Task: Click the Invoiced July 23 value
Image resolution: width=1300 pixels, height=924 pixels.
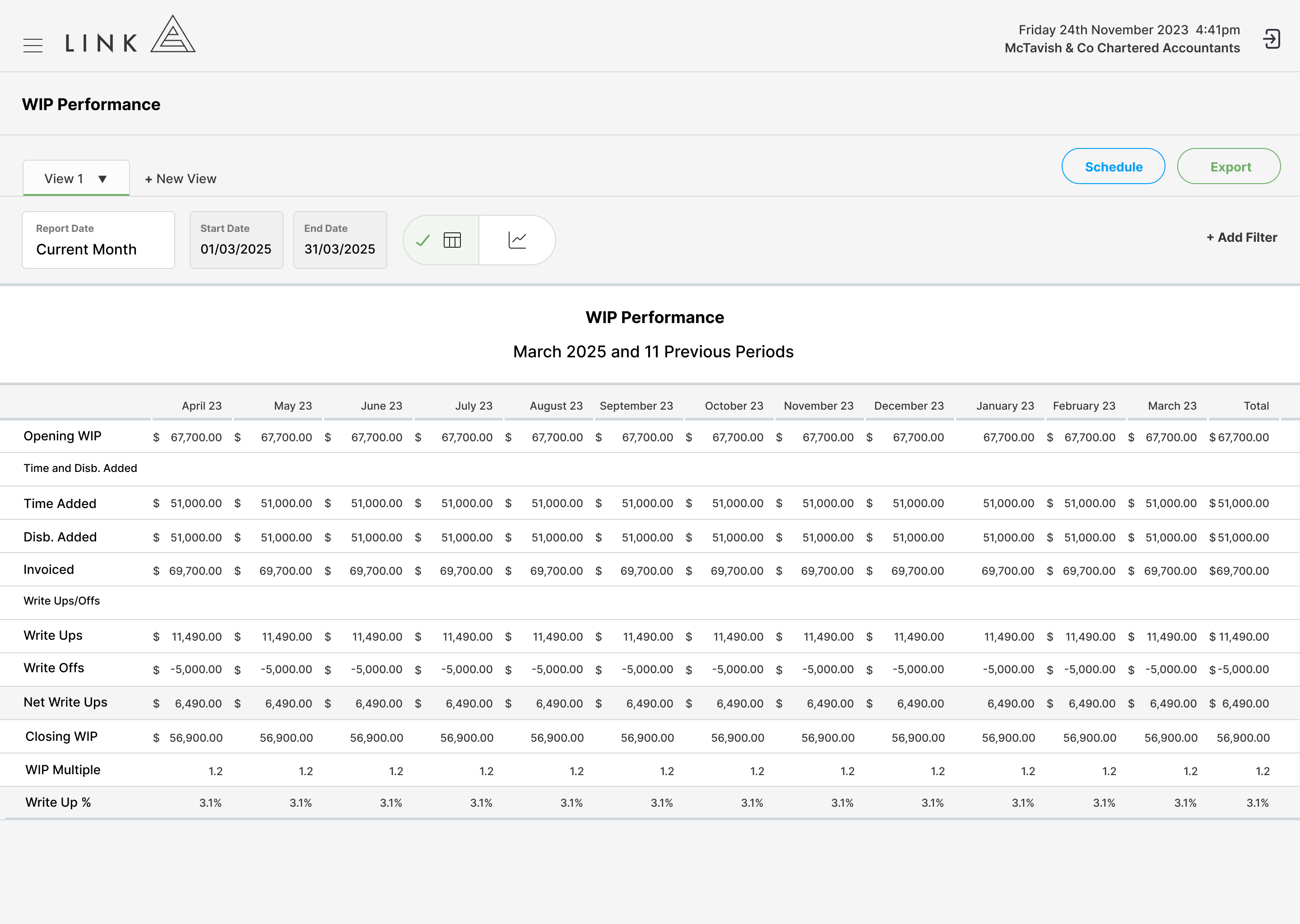Action: pyautogui.click(x=466, y=571)
